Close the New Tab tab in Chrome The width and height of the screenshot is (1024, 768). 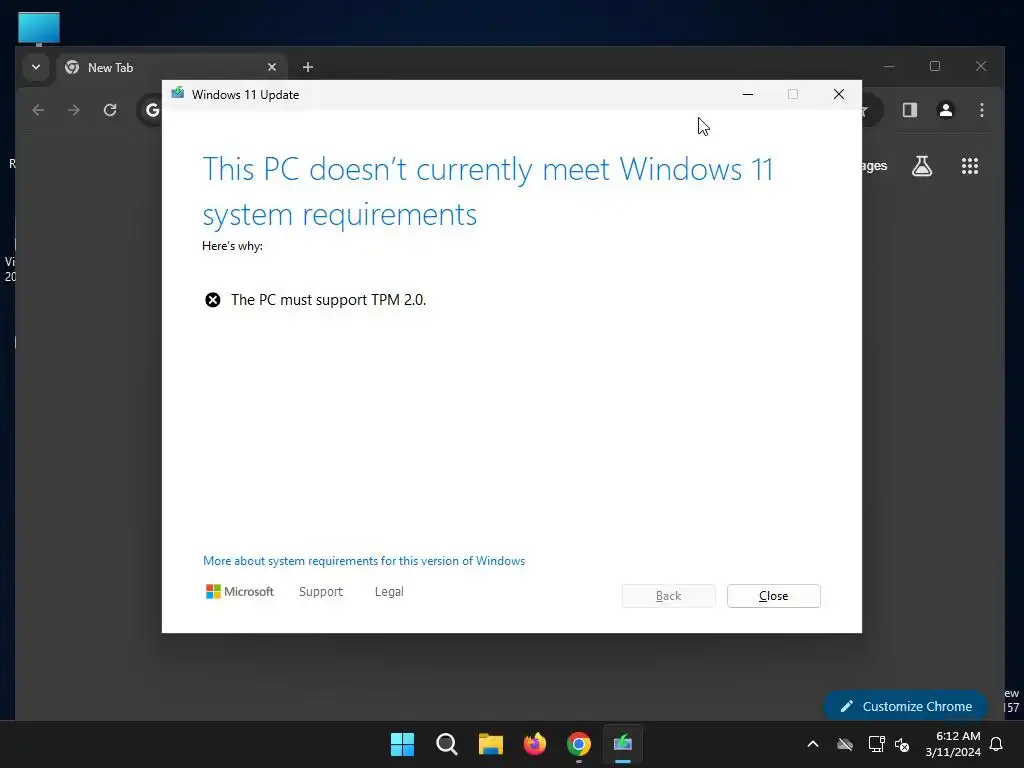click(272, 67)
